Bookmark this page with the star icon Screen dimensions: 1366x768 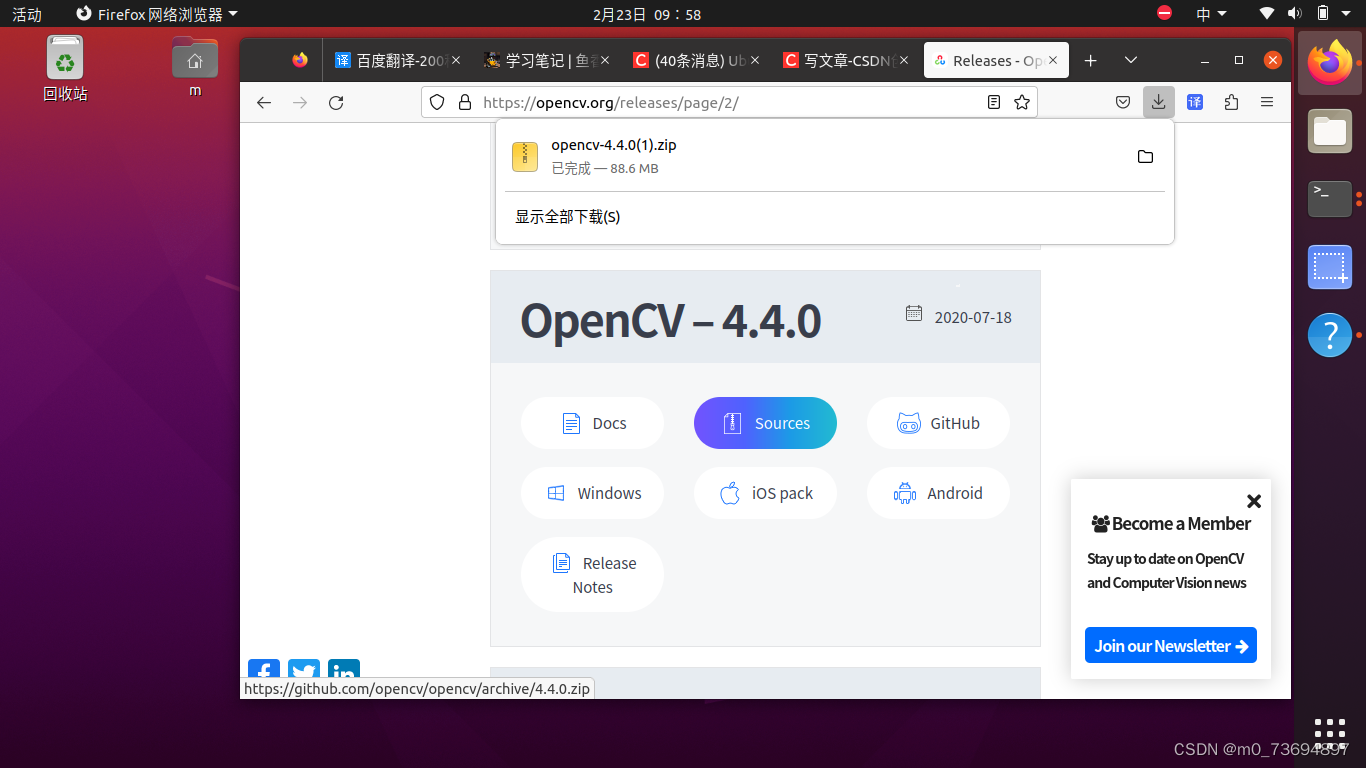(1021, 102)
